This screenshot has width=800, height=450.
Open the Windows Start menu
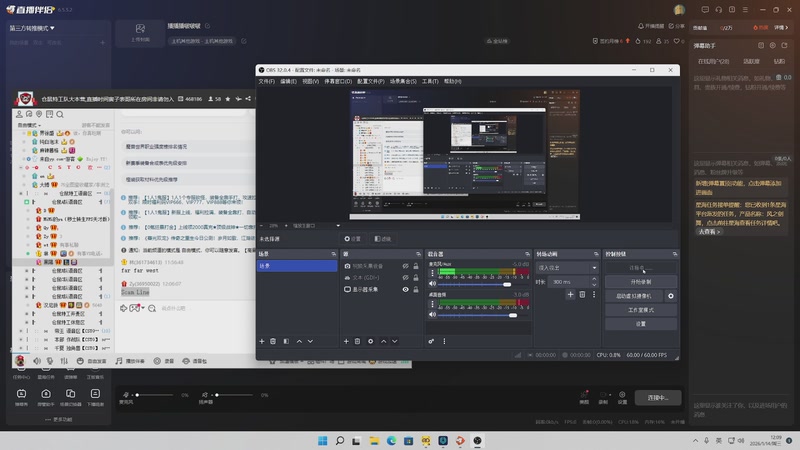coord(322,440)
